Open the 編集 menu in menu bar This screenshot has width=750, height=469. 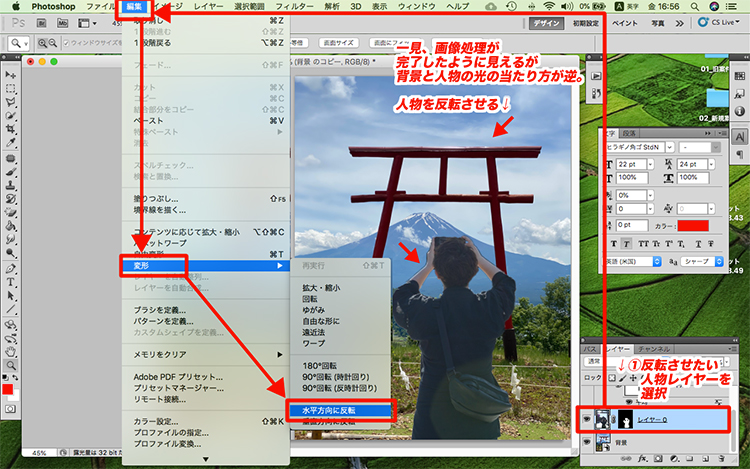coord(133,7)
